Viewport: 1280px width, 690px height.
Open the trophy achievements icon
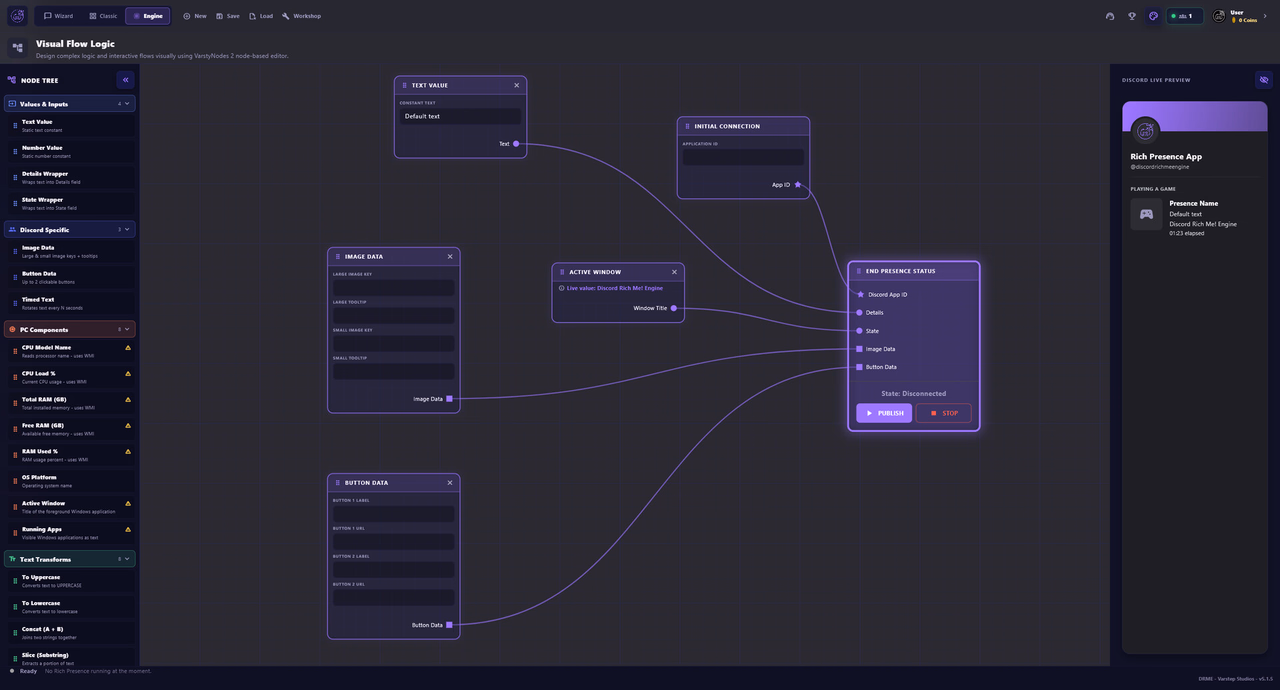(1132, 16)
